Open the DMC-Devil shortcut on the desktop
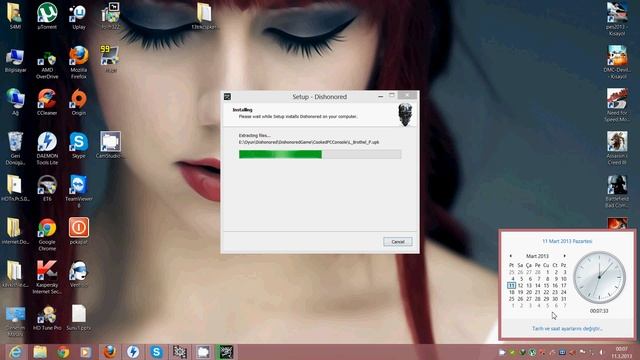The width and height of the screenshot is (640, 360). (617, 62)
